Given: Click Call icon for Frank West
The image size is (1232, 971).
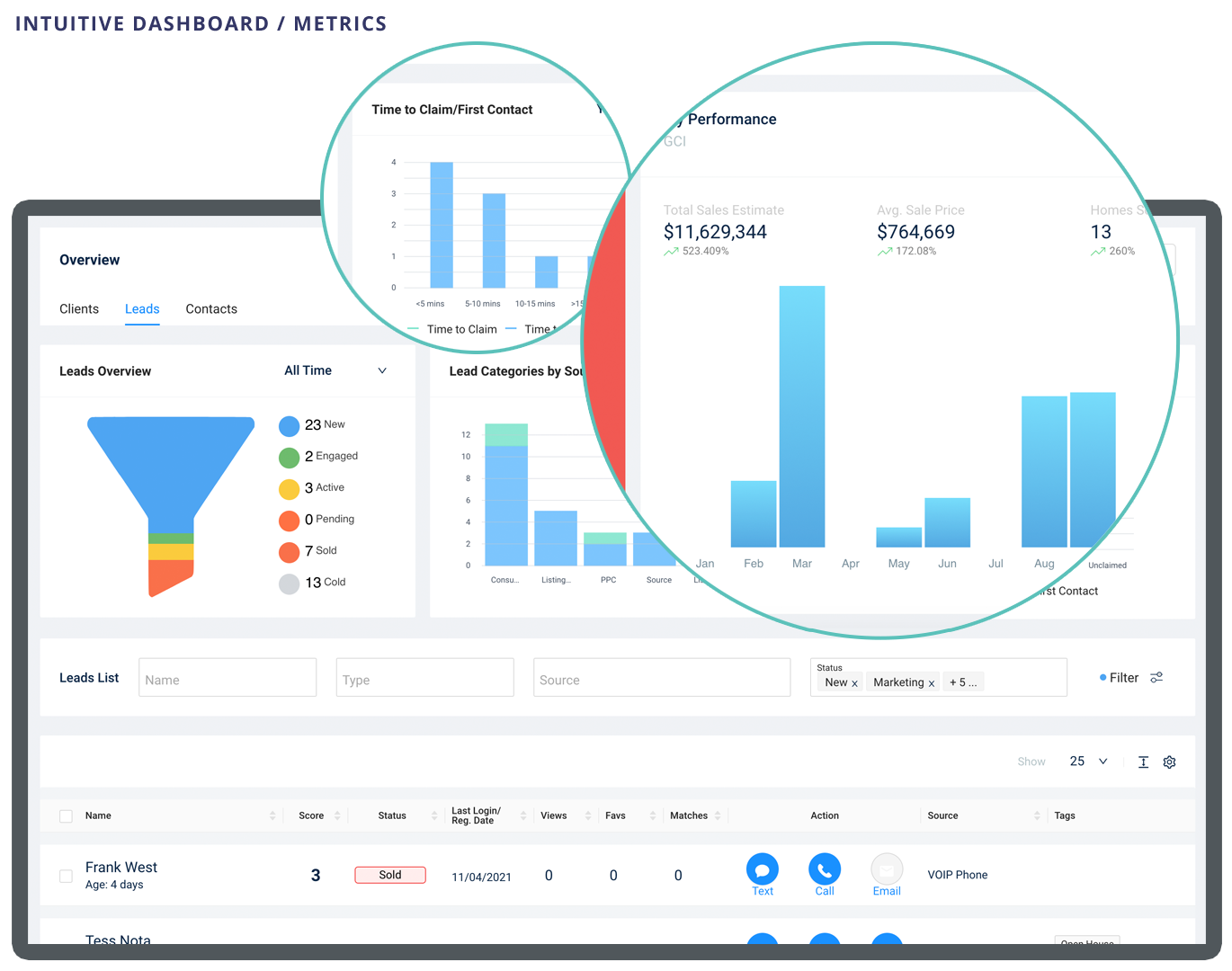Looking at the screenshot, I should pos(825,869).
